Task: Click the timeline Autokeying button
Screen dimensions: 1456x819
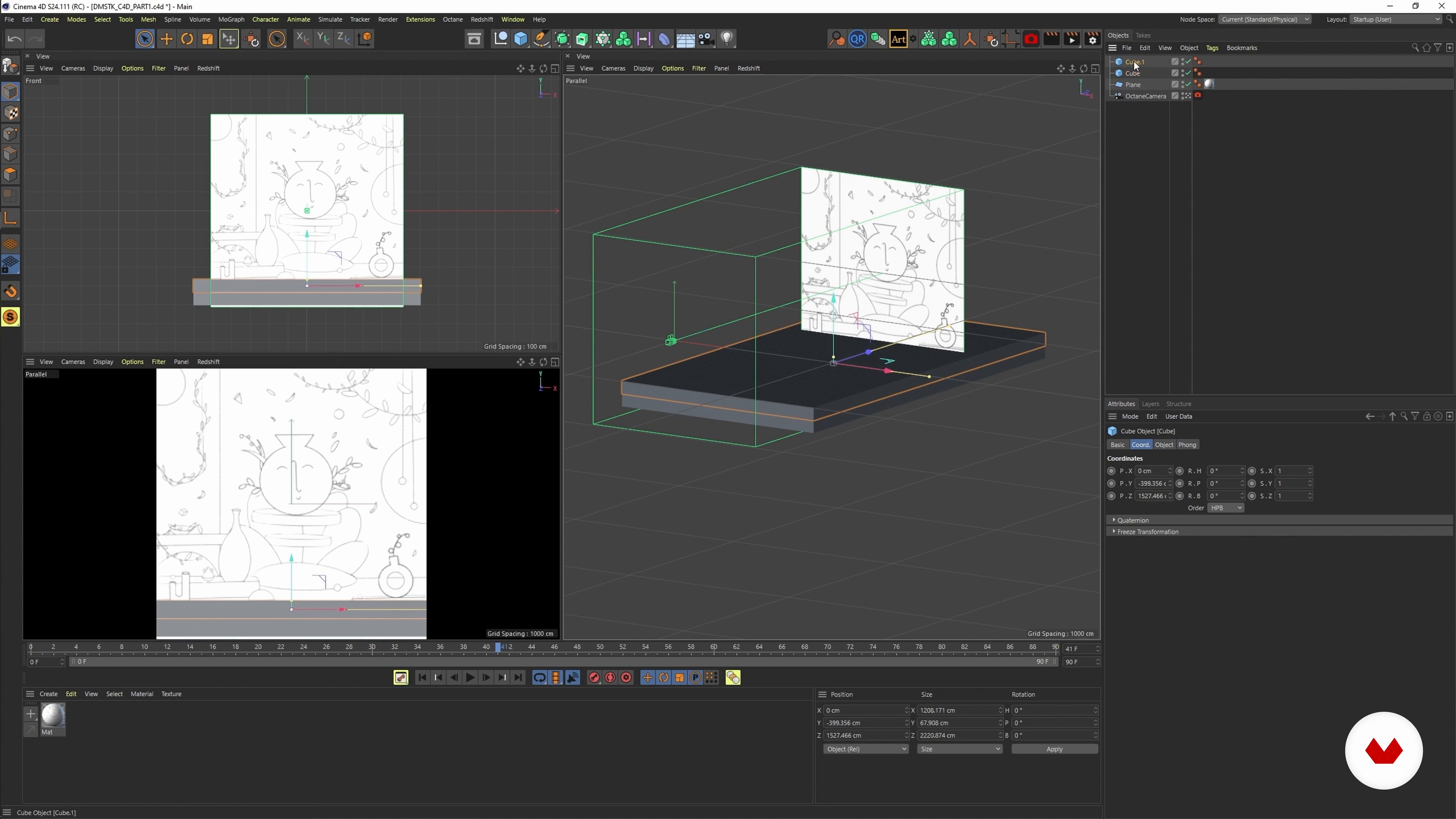Action: [x=610, y=678]
